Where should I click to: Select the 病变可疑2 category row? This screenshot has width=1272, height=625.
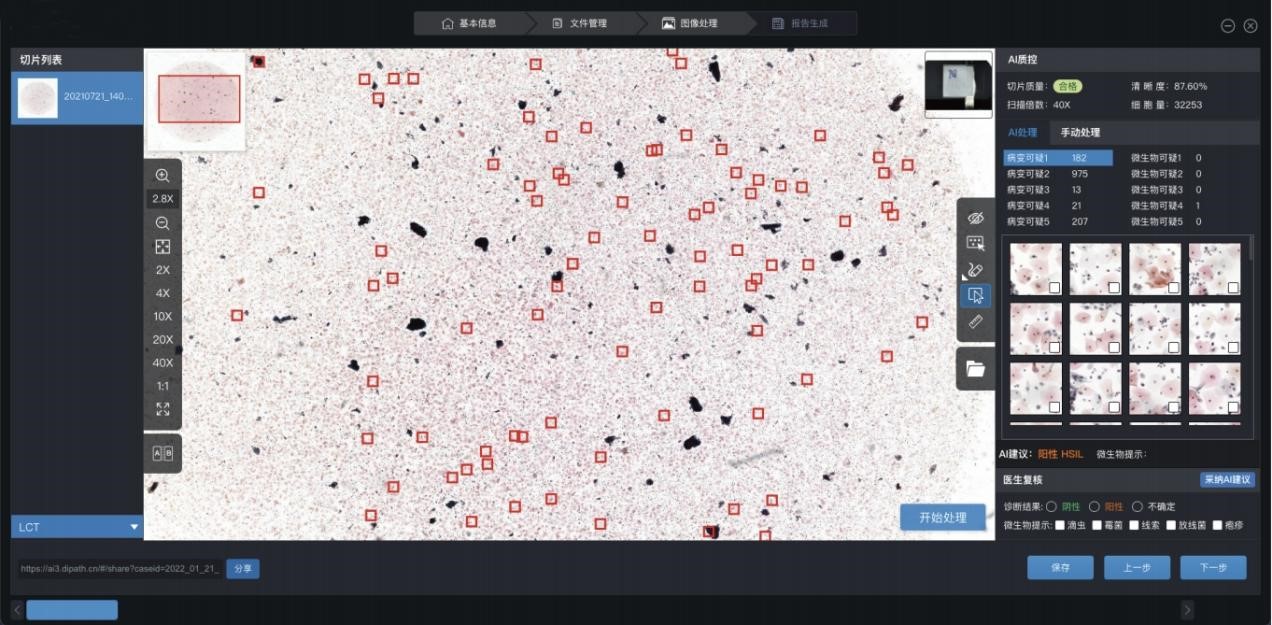(x=1057, y=174)
